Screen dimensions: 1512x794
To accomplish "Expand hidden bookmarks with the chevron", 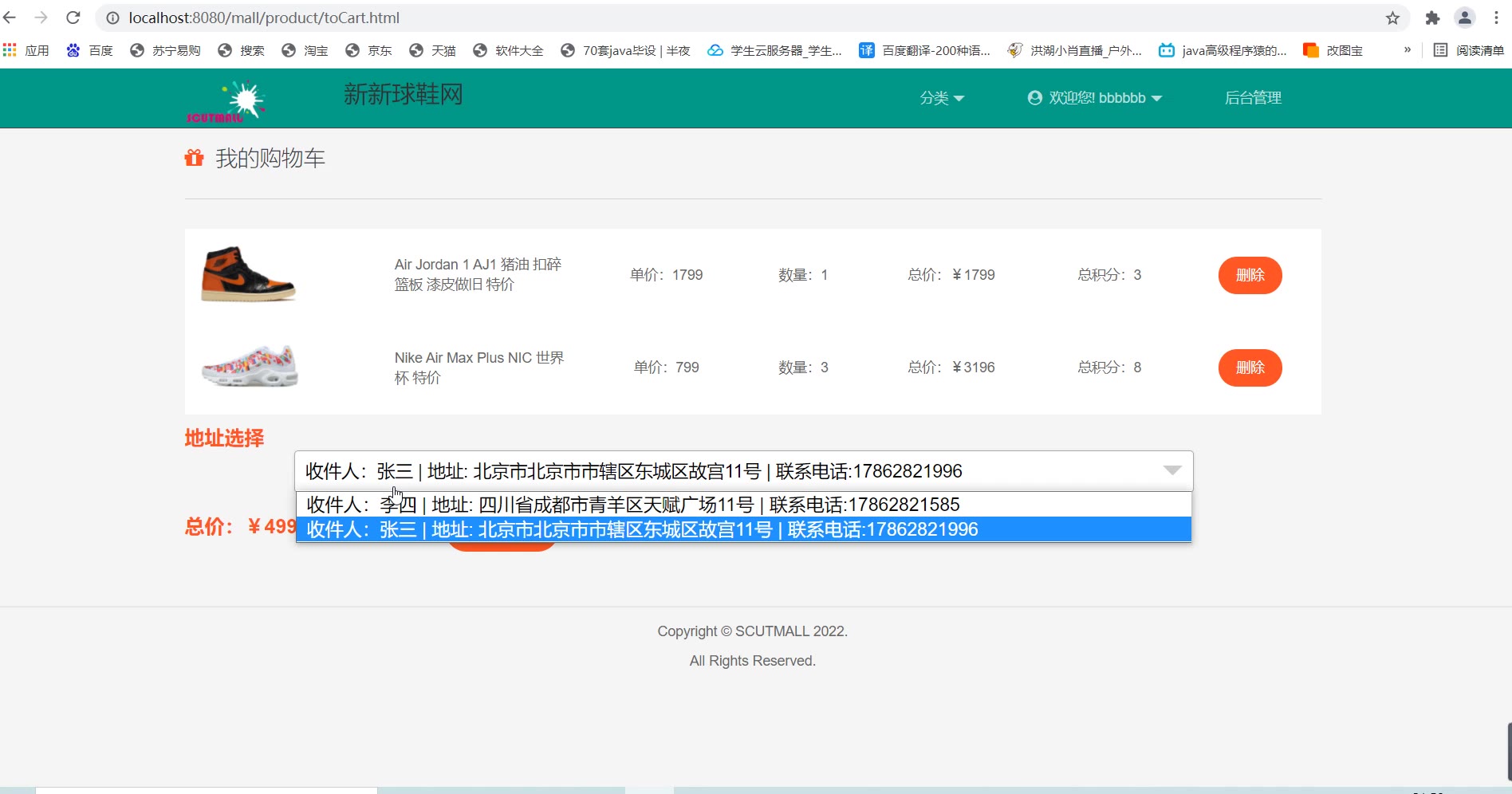I will tap(1408, 49).
